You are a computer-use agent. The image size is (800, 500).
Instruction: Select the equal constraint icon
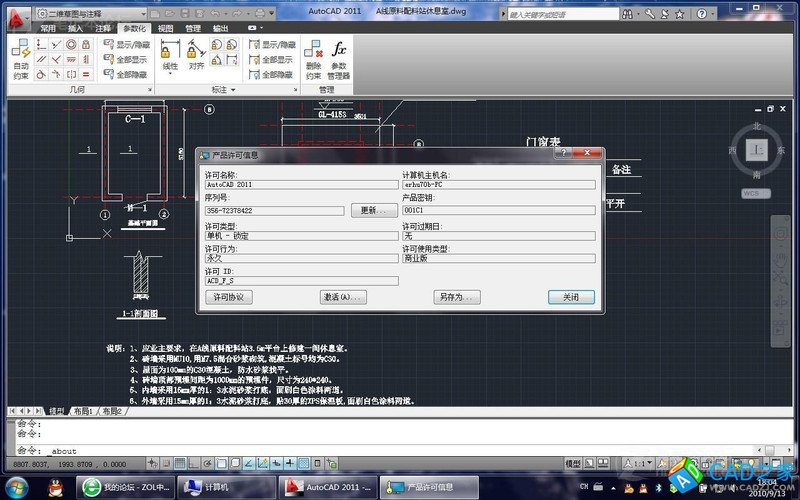86,74
